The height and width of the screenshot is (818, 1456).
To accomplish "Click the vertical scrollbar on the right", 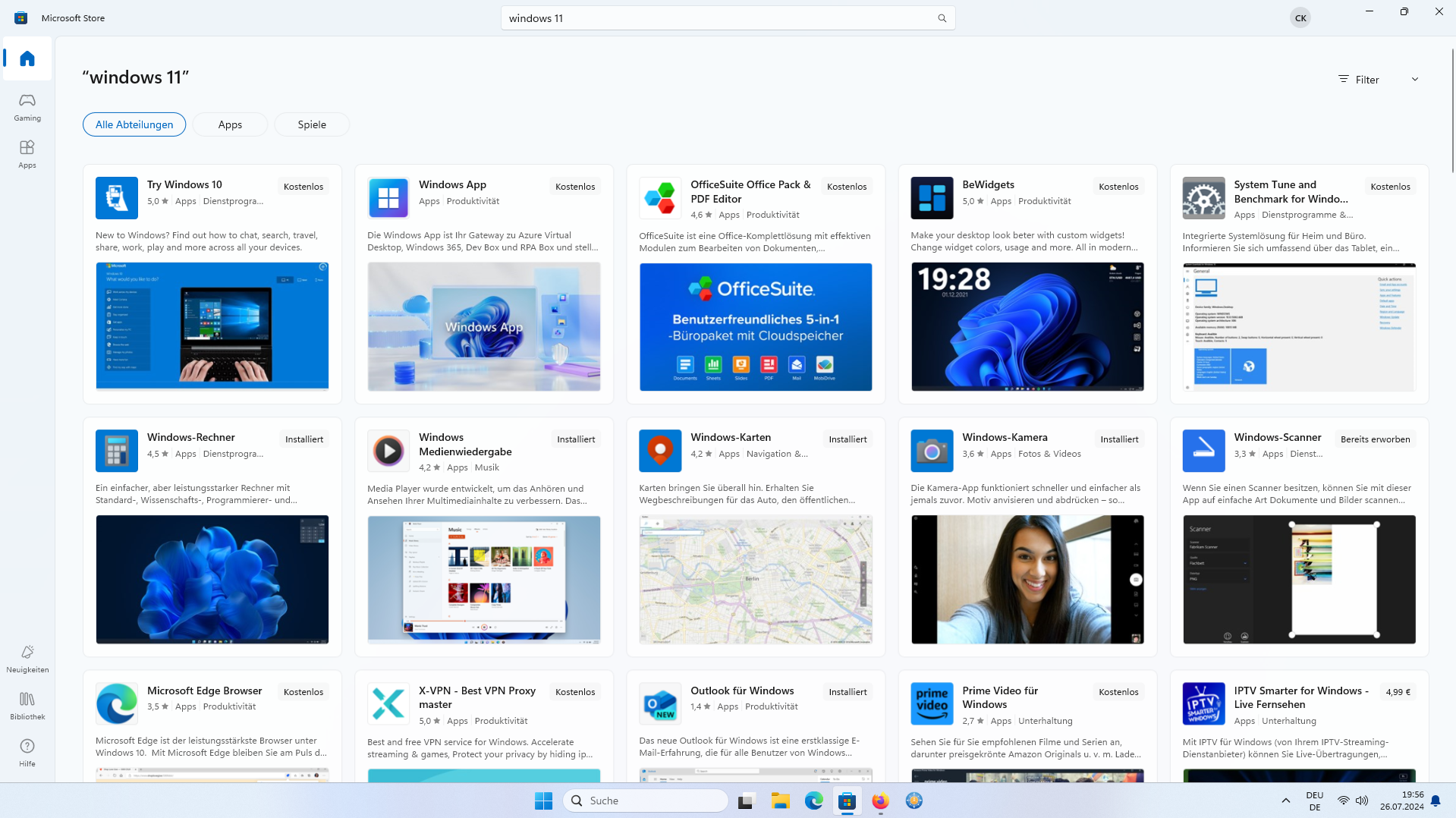I will [1452, 110].
